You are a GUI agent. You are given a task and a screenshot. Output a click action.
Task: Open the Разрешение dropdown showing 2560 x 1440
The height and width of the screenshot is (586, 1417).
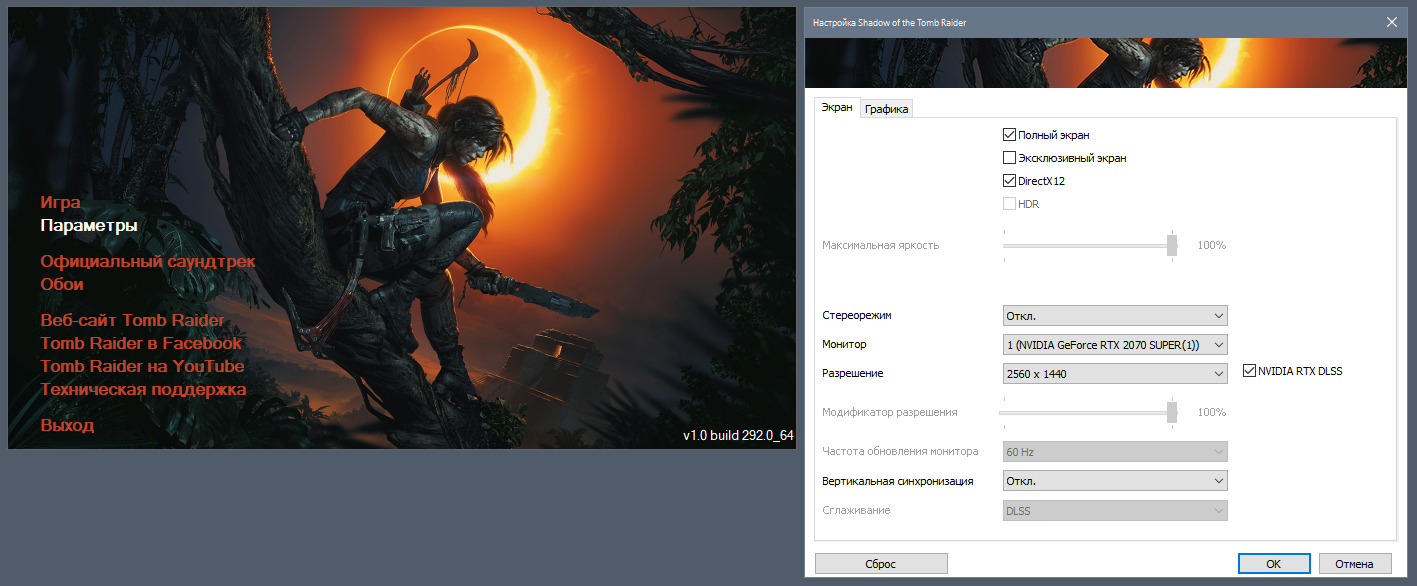(1115, 374)
